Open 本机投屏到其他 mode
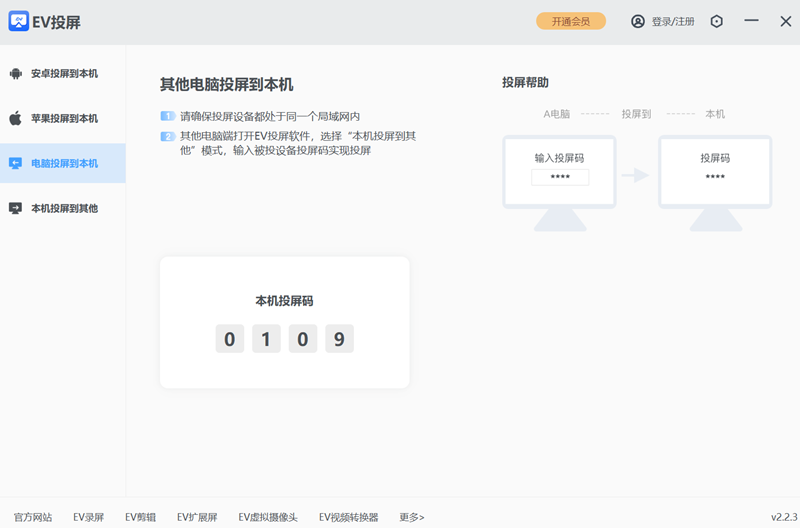Viewport: 800px width, 528px height. (64, 208)
